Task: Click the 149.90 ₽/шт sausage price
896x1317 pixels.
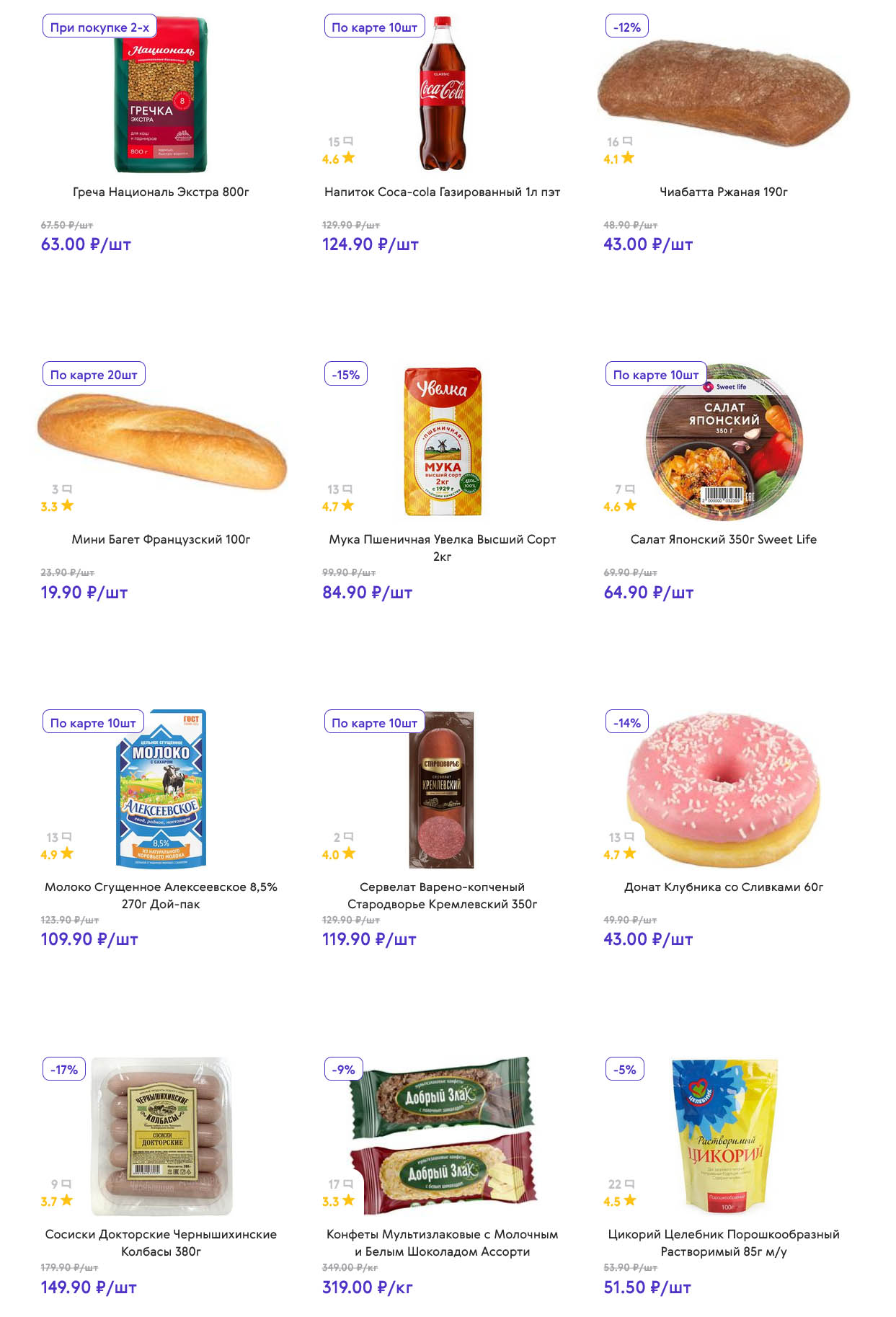Action: [x=89, y=1287]
